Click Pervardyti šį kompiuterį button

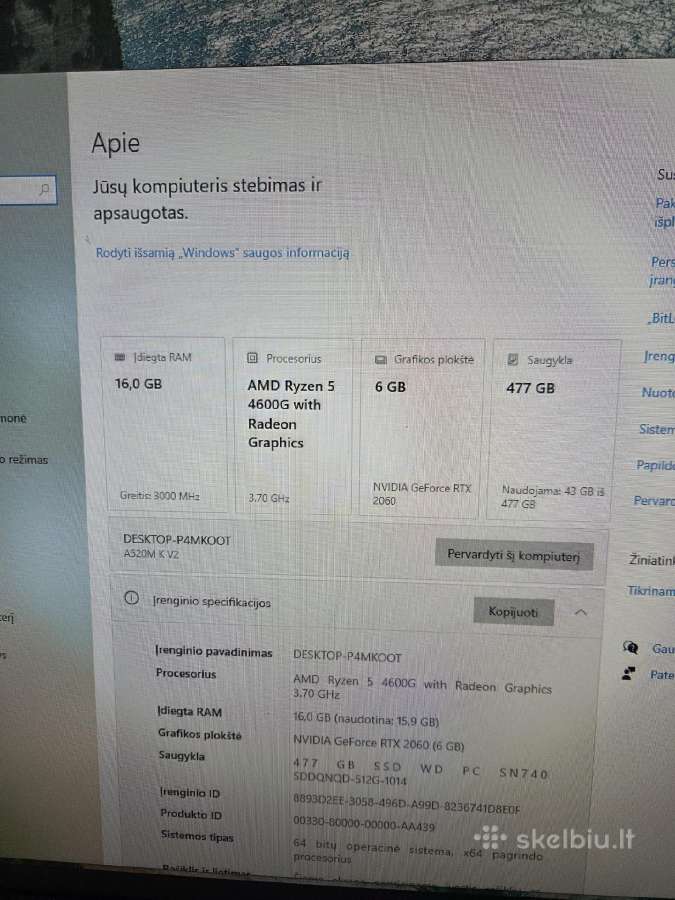(514, 555)
